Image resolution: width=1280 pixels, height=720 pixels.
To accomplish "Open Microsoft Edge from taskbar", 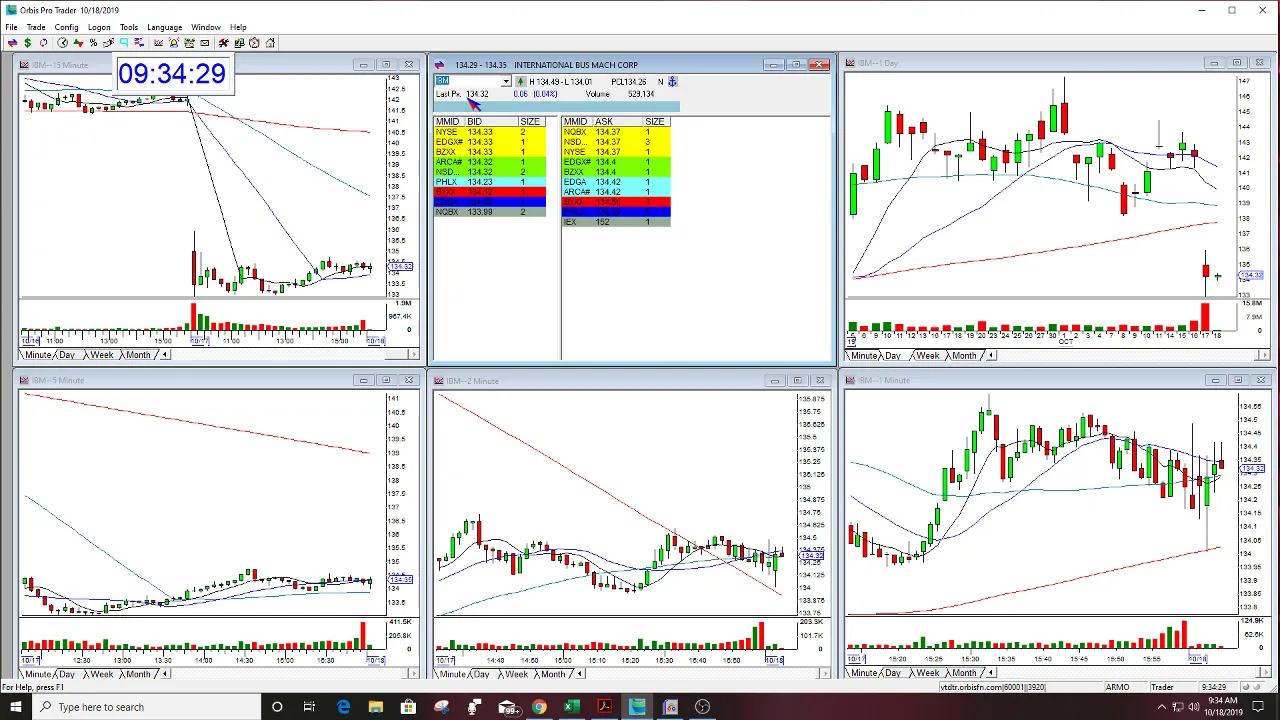I will (x=343, y=707).
